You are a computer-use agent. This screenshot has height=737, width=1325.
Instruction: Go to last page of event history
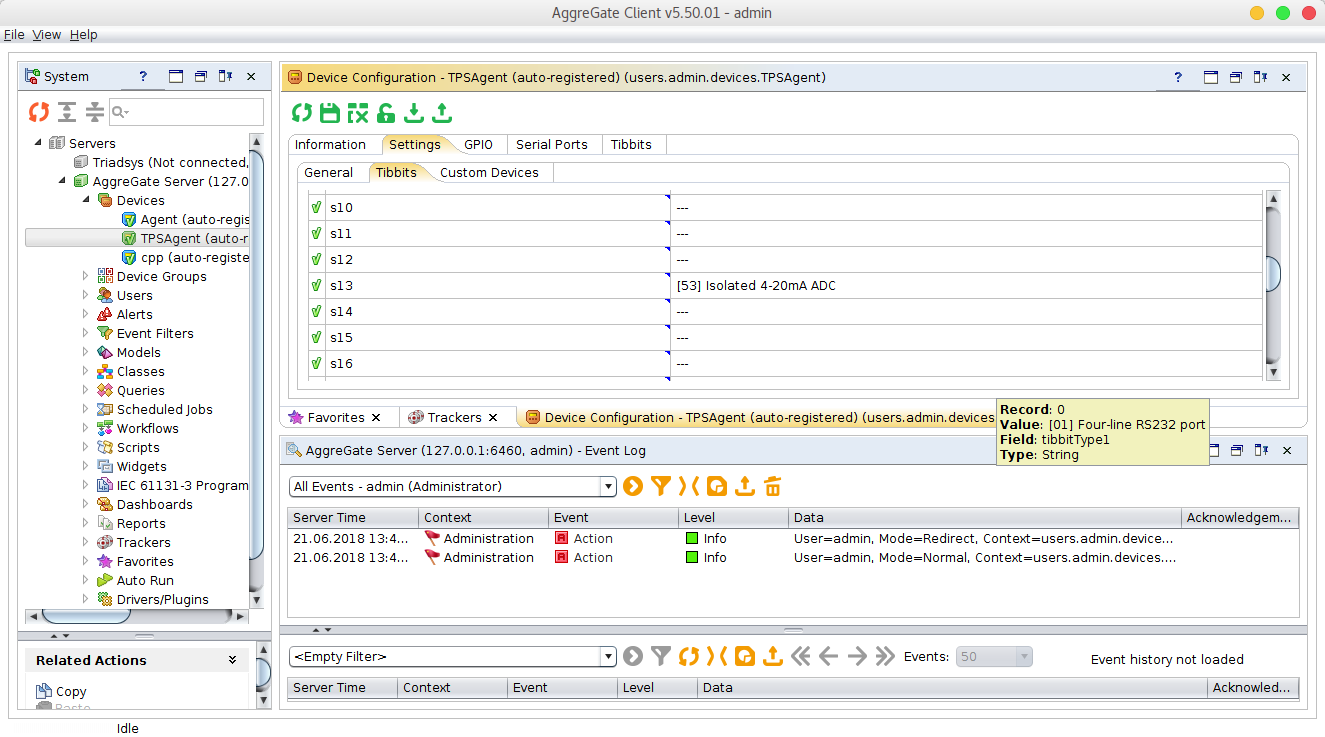pyautogui.click(x=885, y=656)
